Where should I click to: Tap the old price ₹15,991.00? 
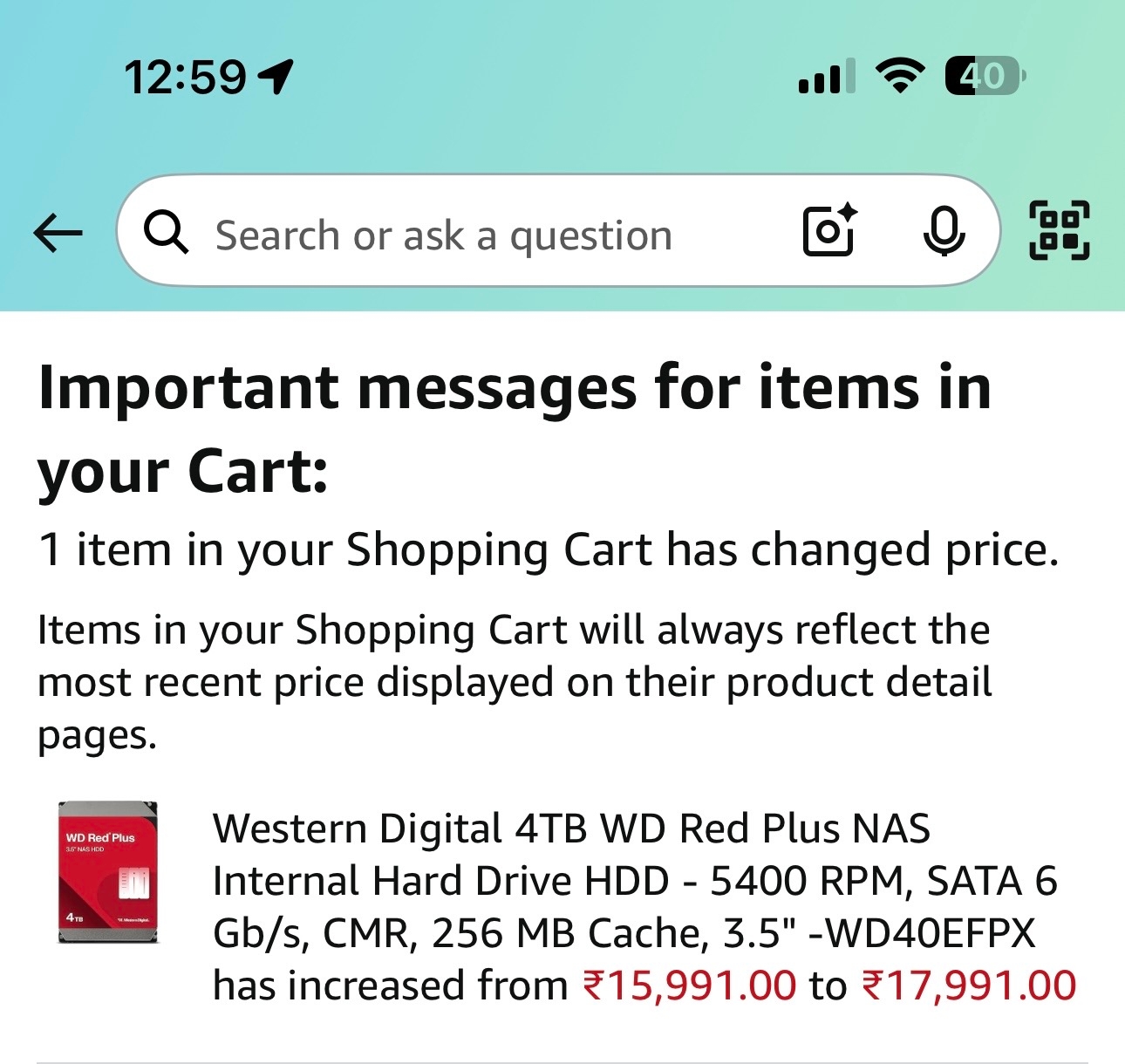click(x=689, y=986)
